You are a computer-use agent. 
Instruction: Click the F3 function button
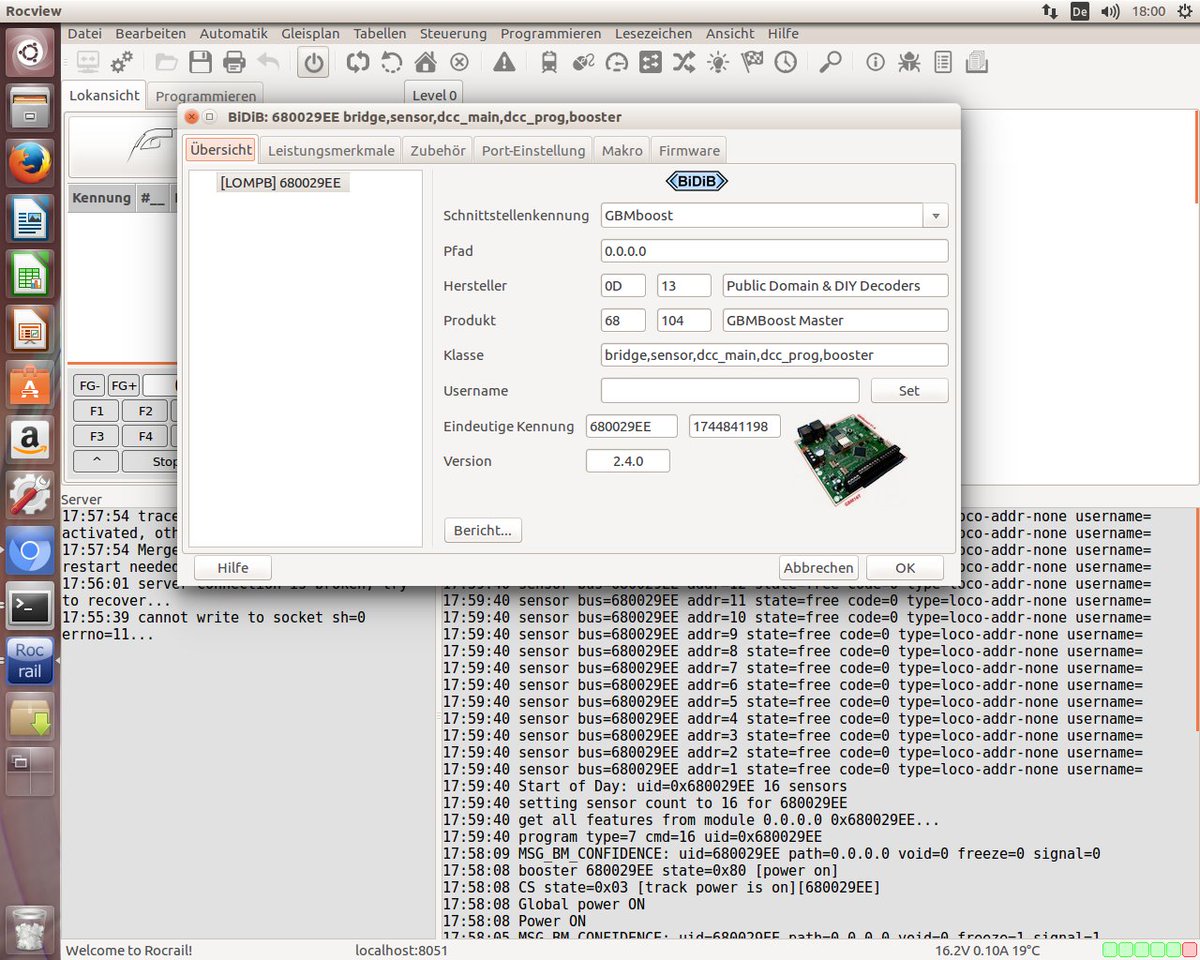tap(96, 436)
